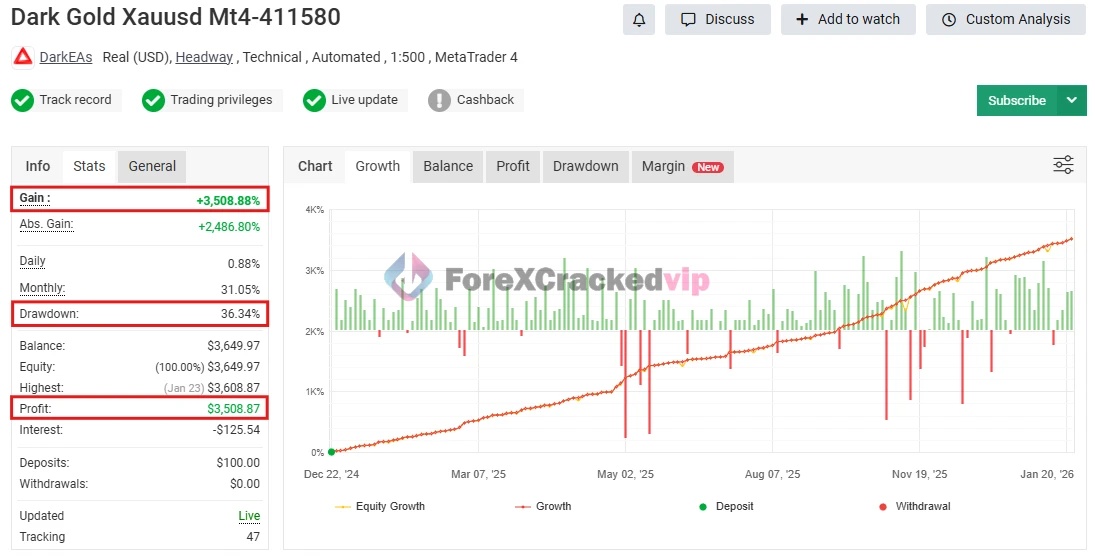Open the chart settings sliders icon

1063,165
